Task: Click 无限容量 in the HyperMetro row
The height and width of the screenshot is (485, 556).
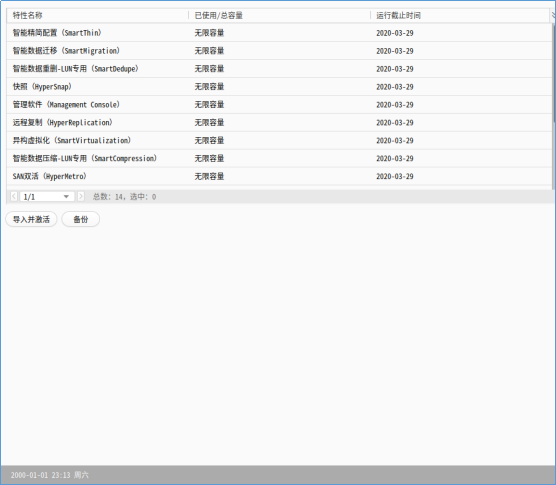Action: point(209,176)
